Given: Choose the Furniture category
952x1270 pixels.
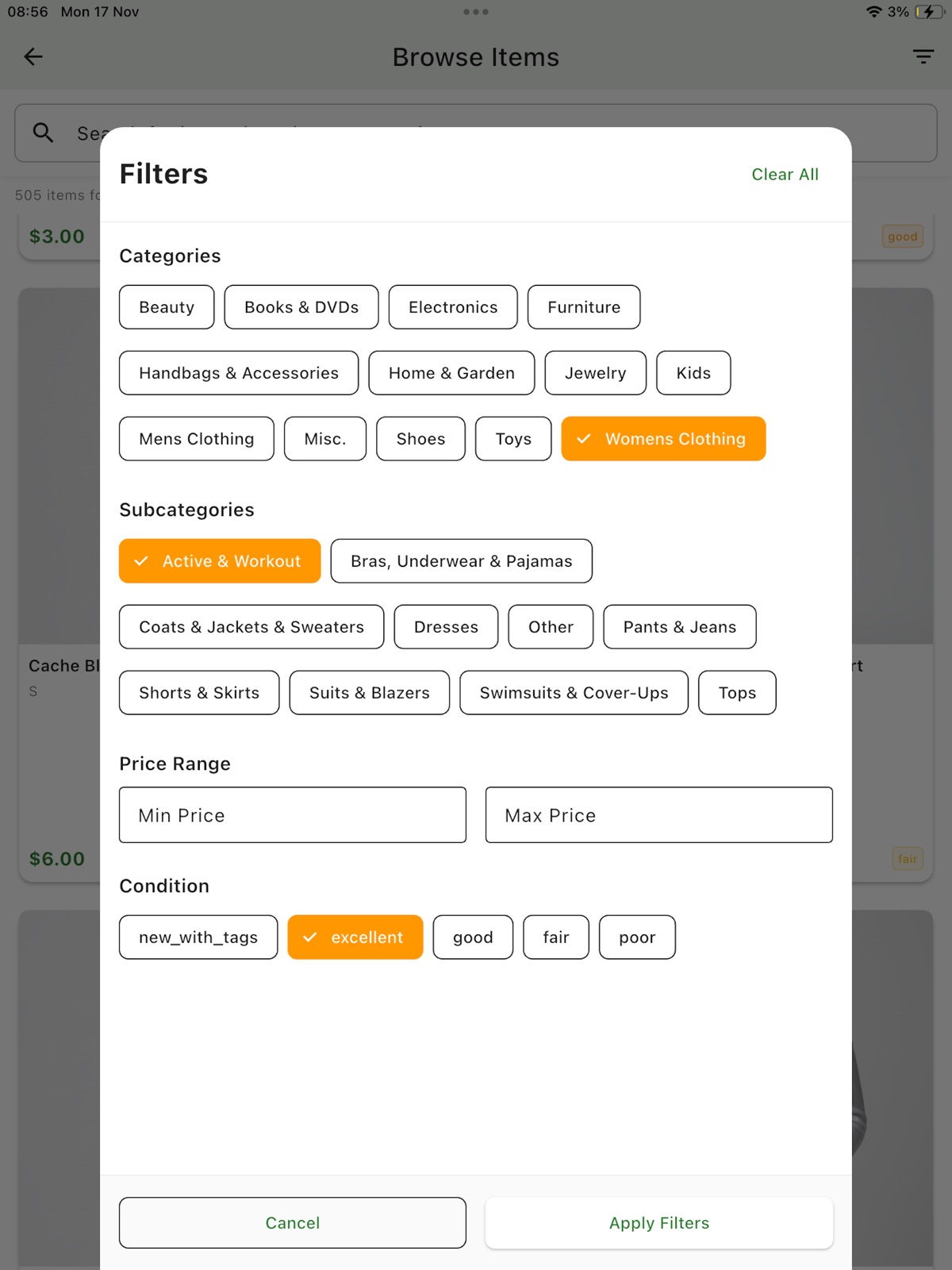Looking at the screenshot, I should click(584, 307).
